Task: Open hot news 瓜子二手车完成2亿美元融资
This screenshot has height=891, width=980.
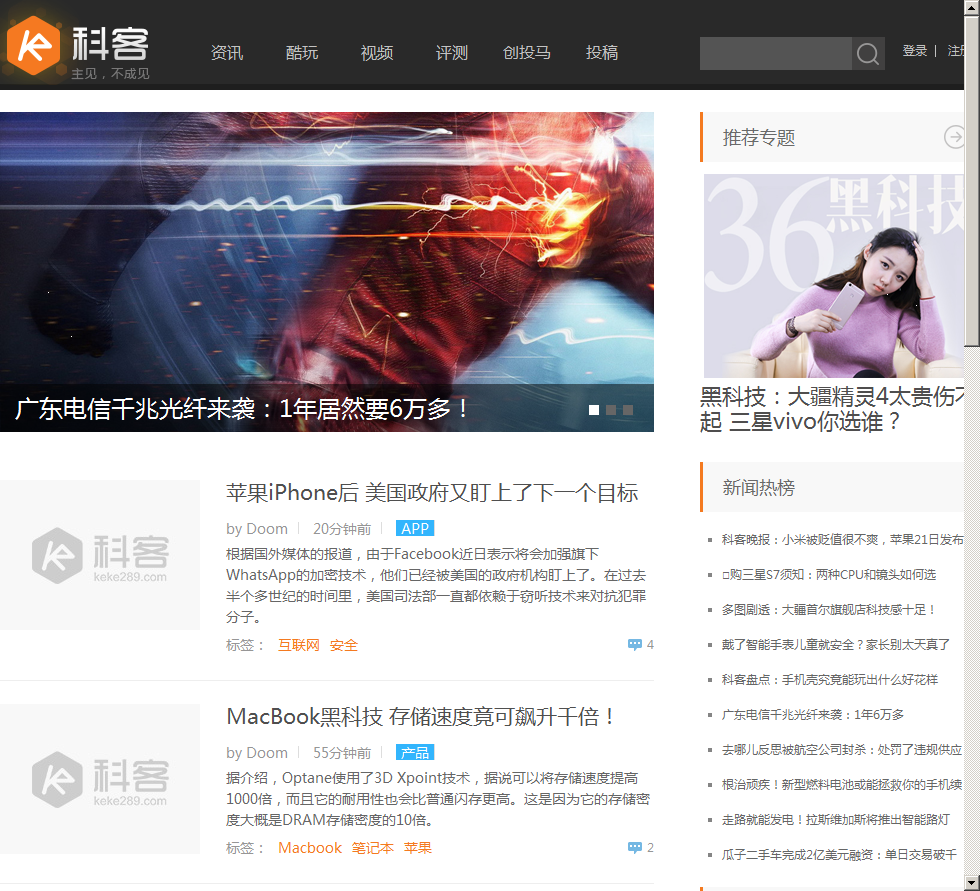Action: coord(839,854)
